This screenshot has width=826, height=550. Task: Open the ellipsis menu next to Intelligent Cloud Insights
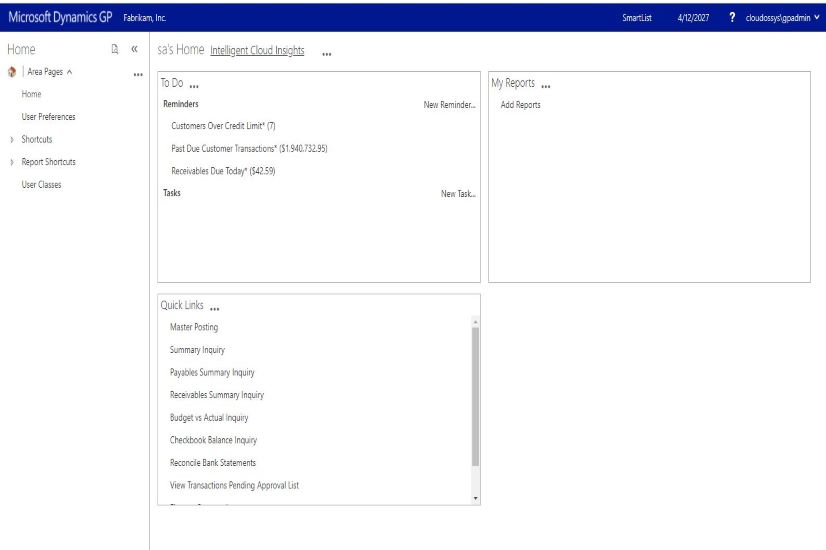tap(327, 54)
